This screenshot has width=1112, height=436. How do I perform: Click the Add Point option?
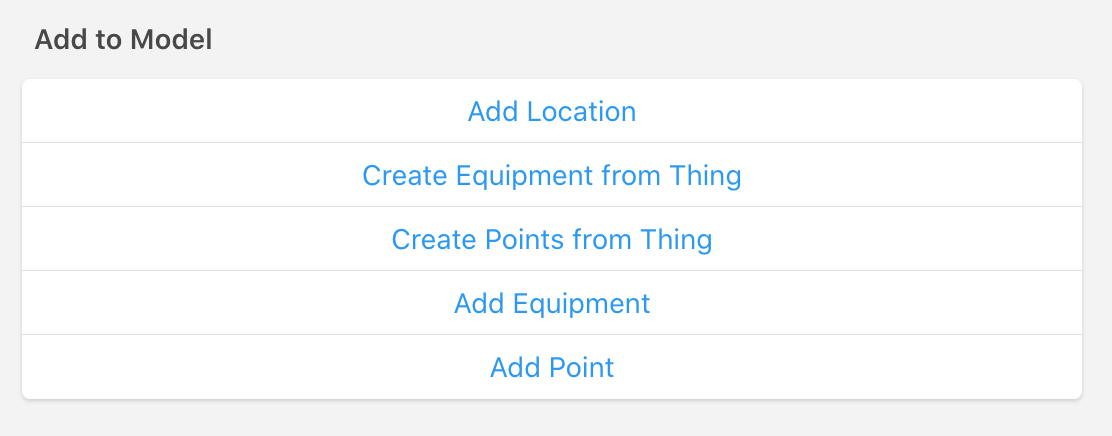(552, 368)
